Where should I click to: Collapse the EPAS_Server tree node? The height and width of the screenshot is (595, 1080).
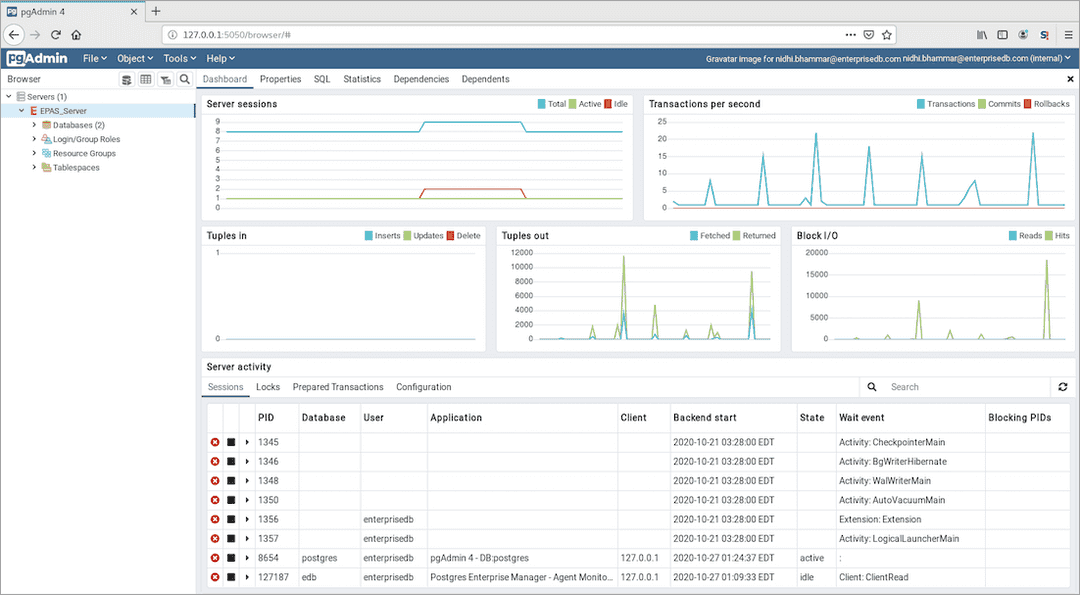(x=21, y=111)
